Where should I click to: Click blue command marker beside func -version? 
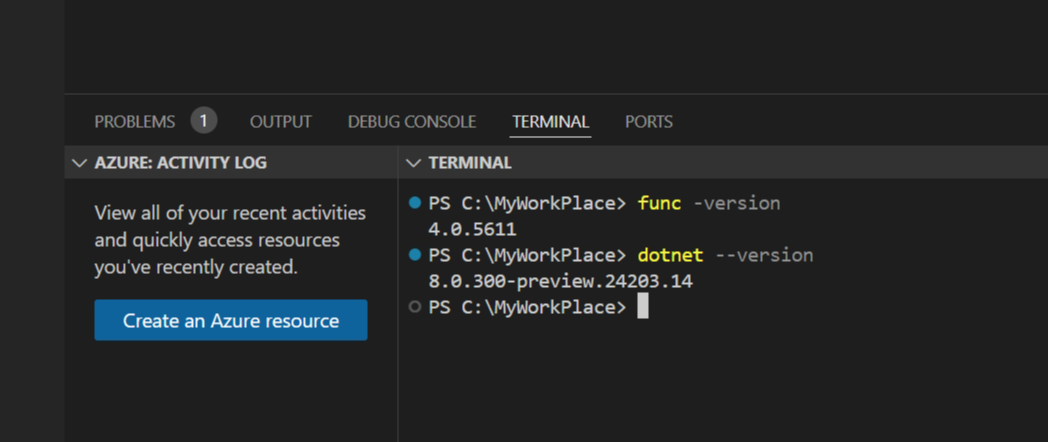[415, 204]
